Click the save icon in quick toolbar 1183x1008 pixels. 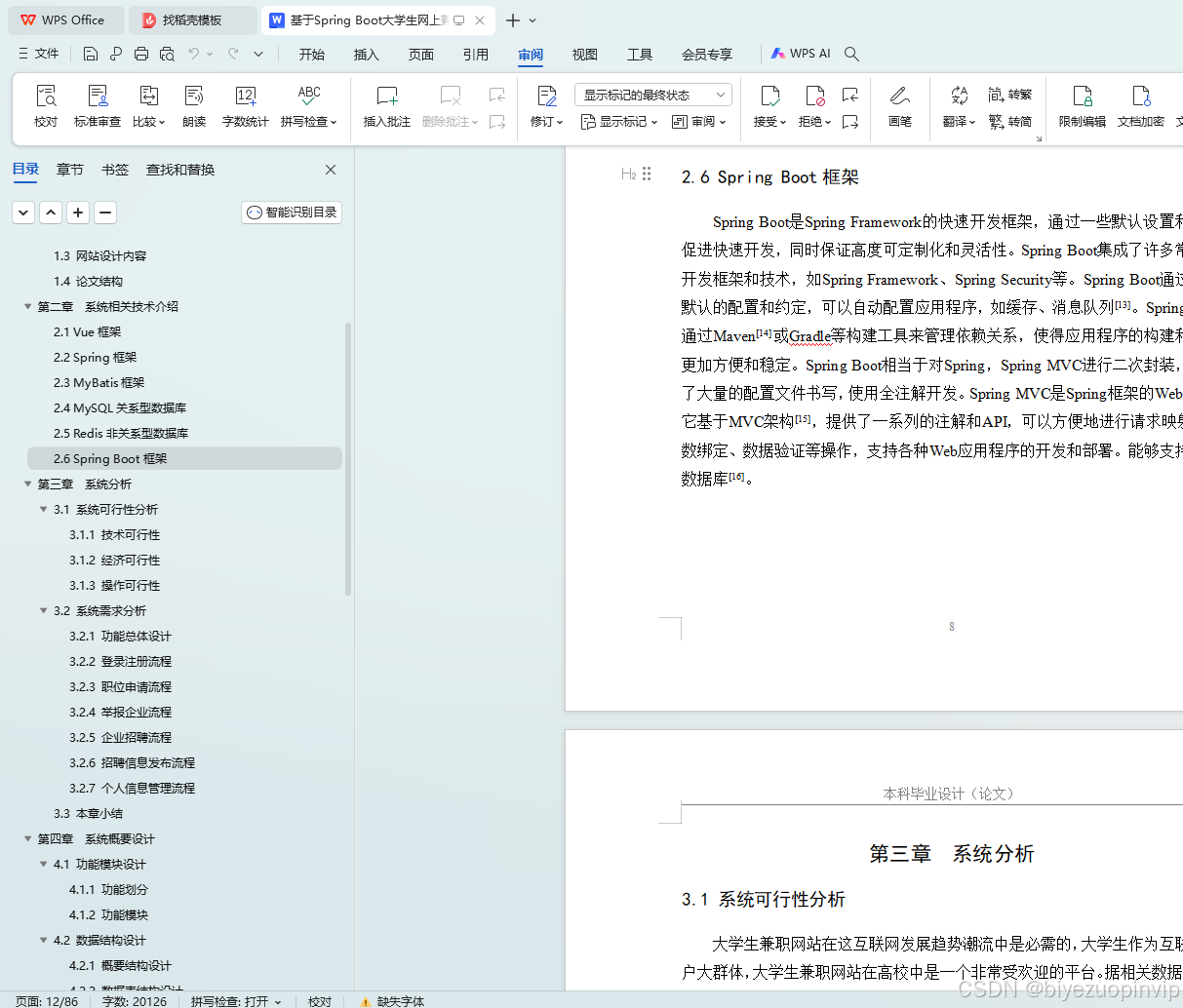91,54
